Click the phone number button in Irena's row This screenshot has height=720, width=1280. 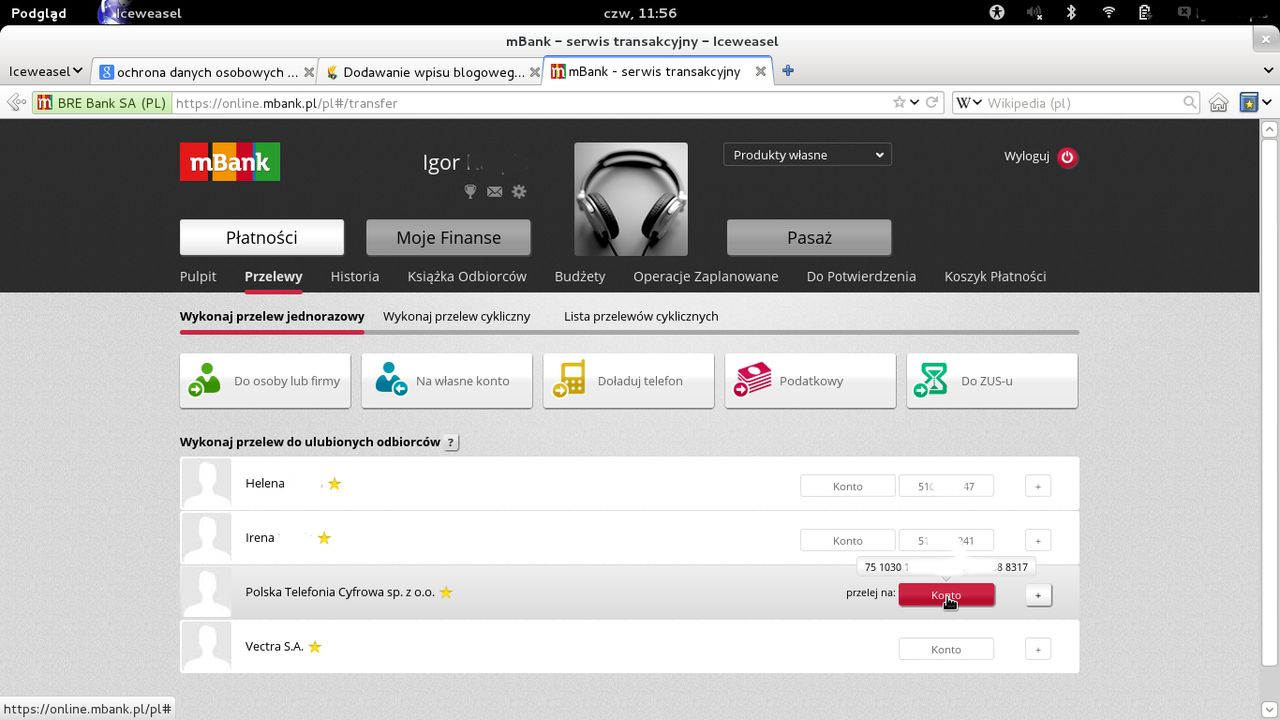(946, 540)
